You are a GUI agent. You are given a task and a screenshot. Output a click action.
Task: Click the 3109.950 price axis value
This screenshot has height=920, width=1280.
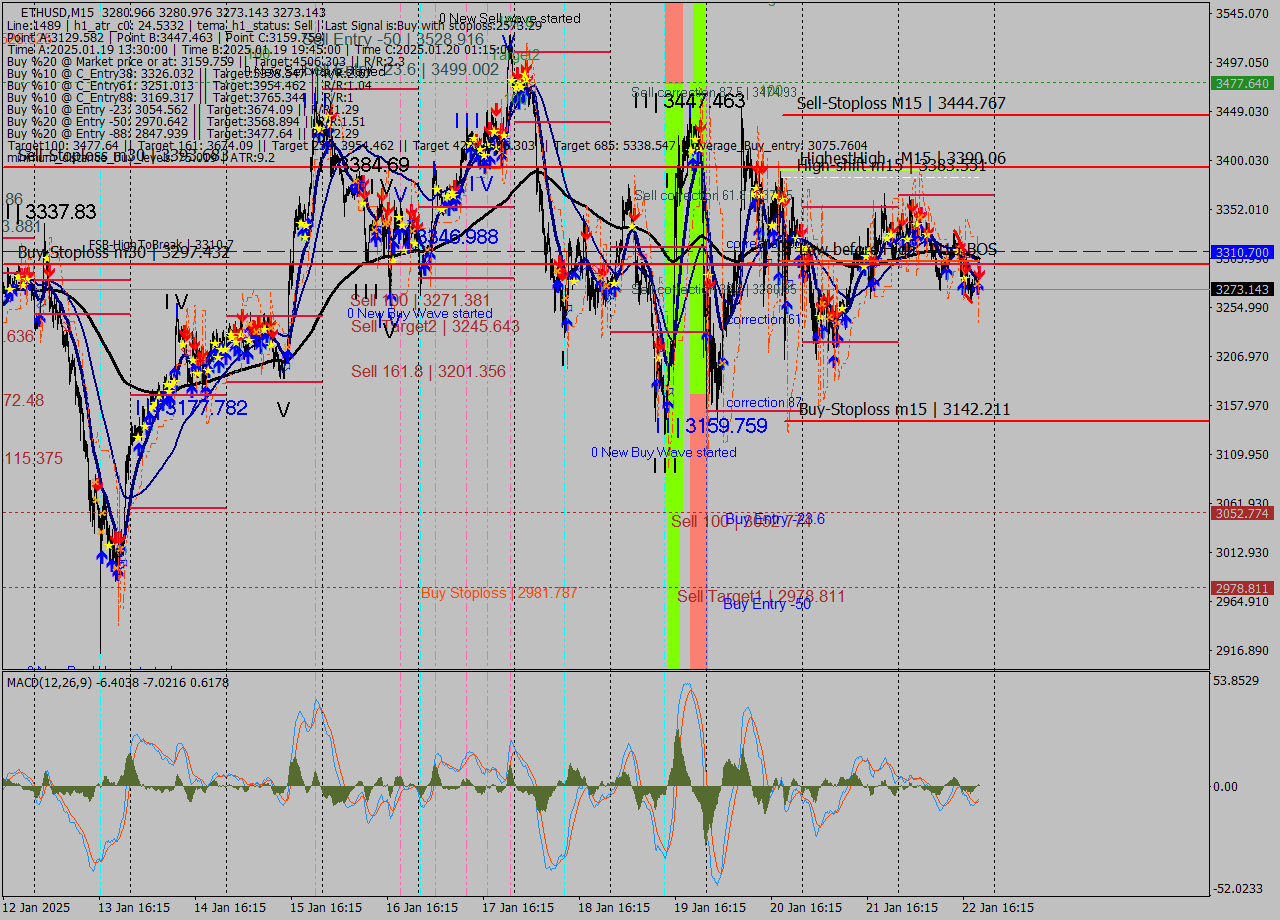1242,454
